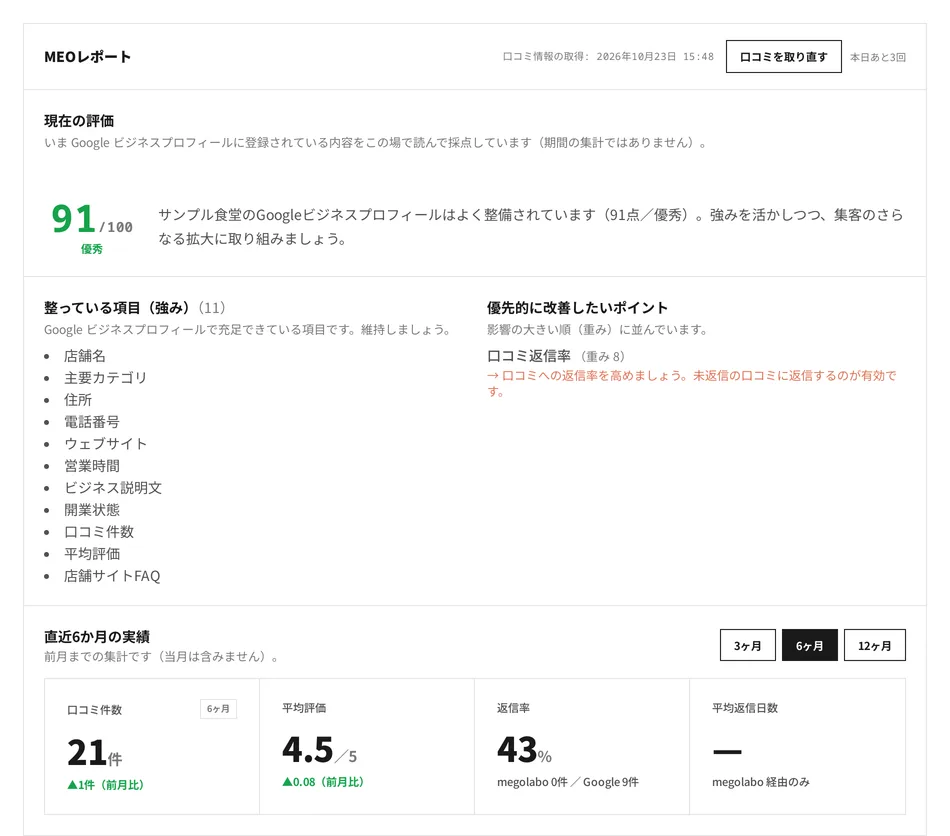Click the 前月までの集計です note

161,657
